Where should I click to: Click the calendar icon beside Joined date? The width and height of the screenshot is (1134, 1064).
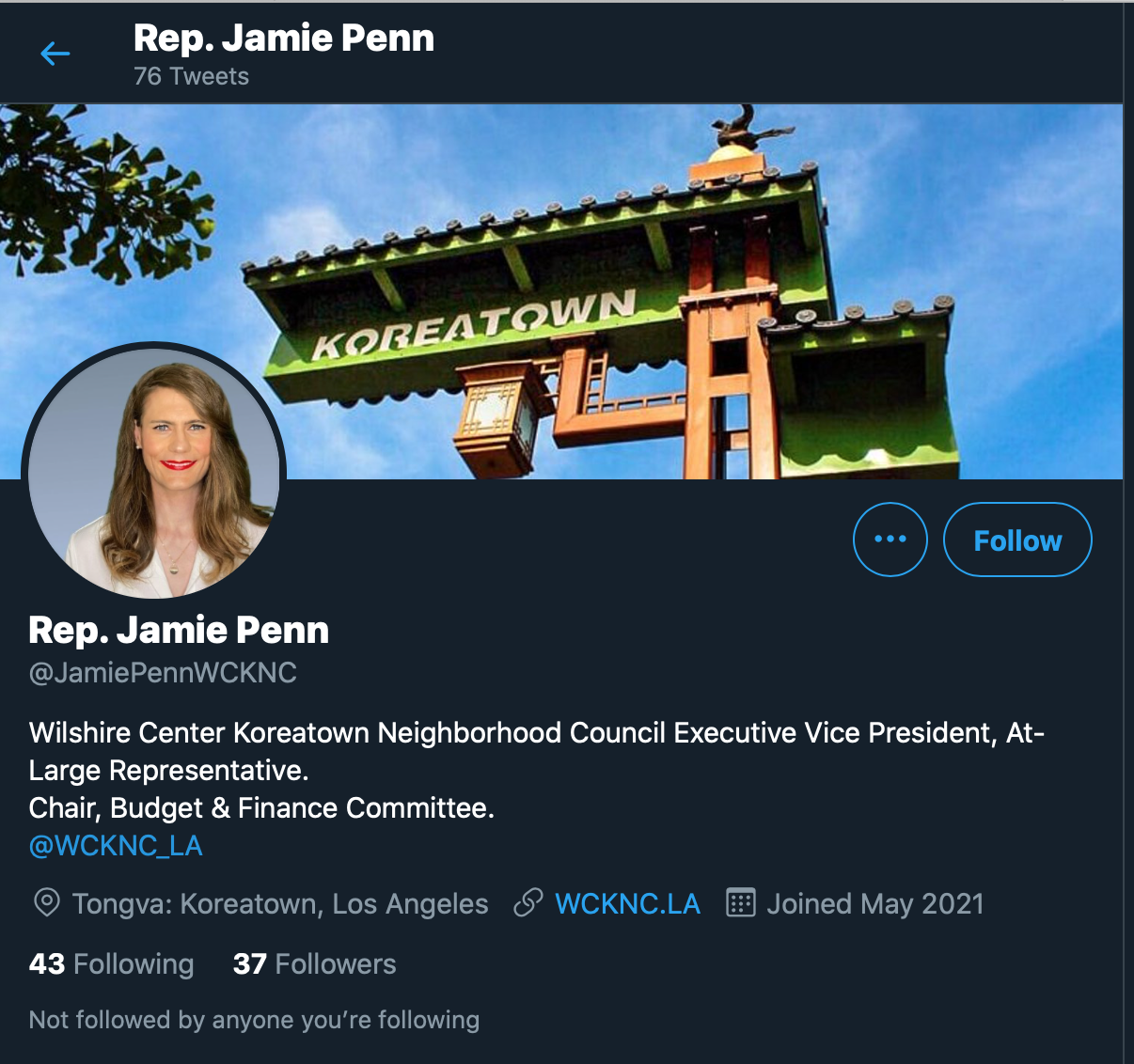tap(741, 903)
